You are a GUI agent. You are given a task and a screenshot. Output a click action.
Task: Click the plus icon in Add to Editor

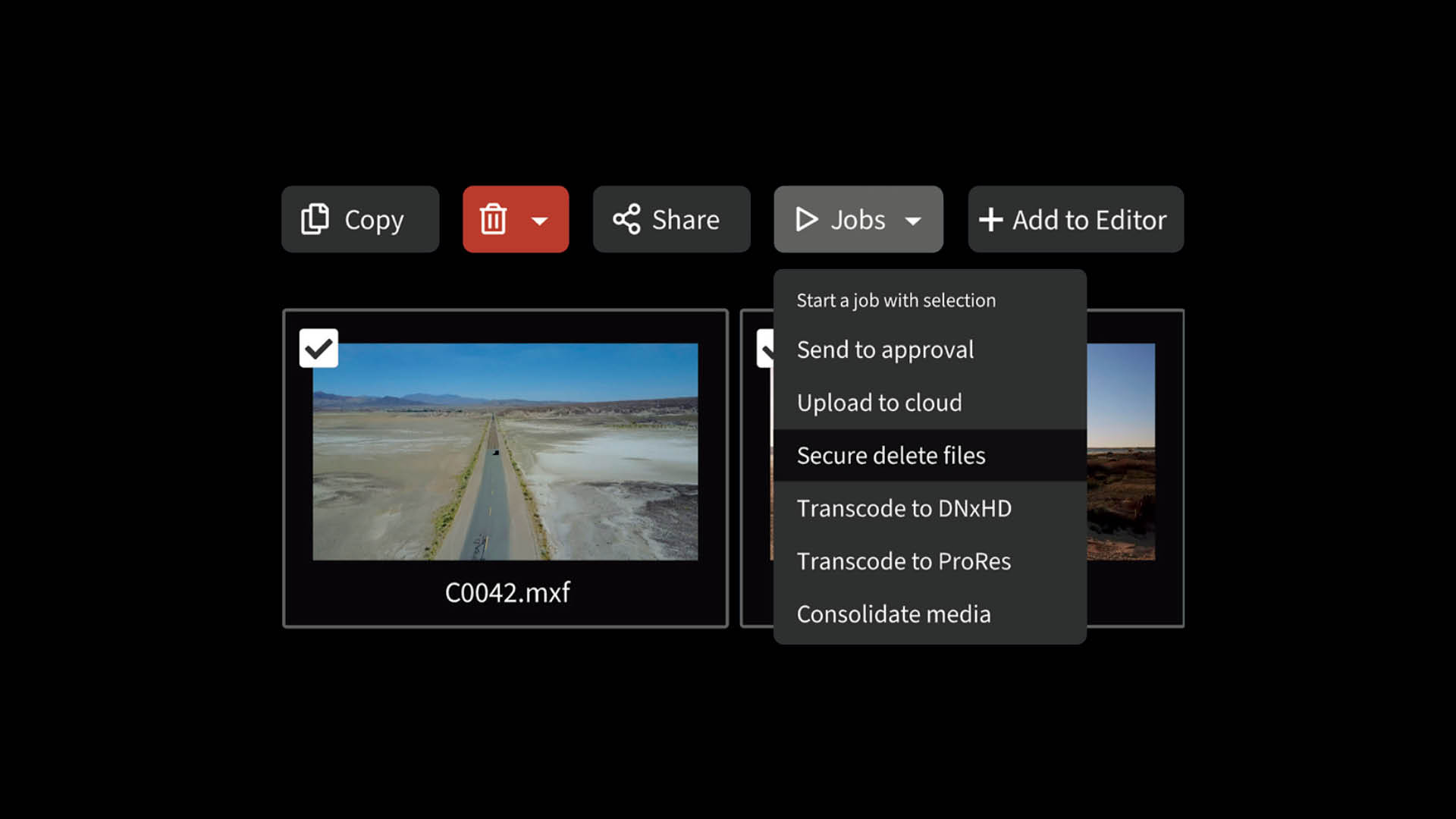click(990, 220)
